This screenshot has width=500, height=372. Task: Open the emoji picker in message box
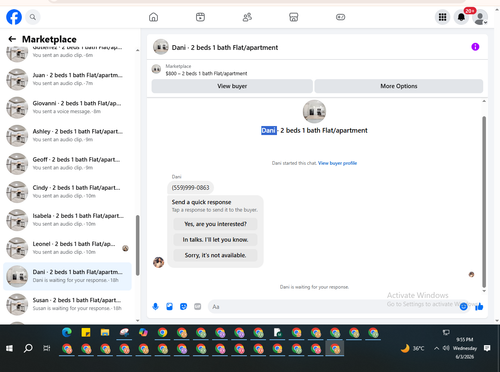tap(463, 307)
